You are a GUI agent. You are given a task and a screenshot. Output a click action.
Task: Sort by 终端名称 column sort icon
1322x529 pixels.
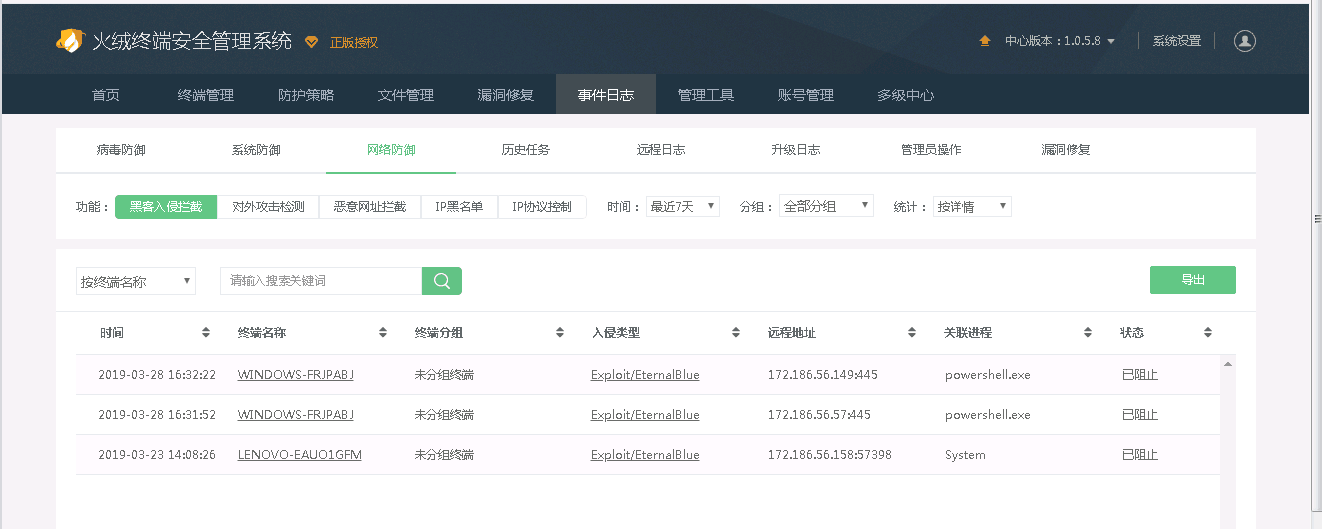pyautogui.click(x=383, y=333)
